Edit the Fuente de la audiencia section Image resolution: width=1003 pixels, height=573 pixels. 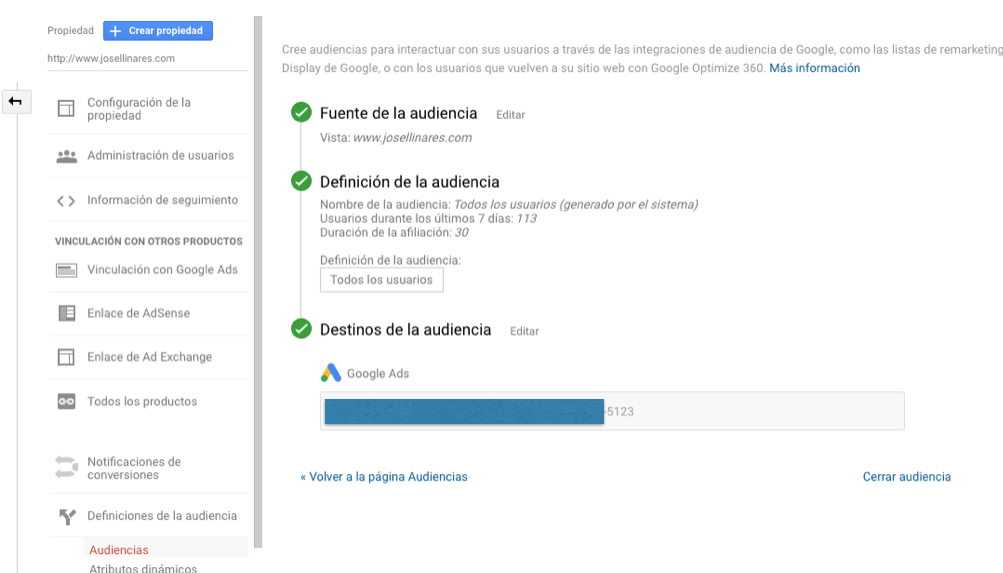[x=510, y=115]
